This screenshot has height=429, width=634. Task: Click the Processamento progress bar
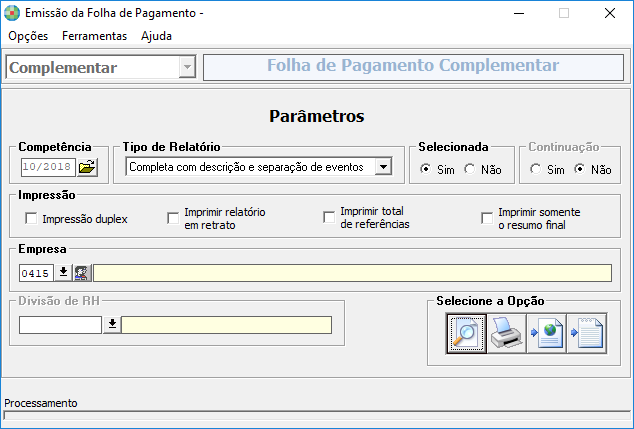[317, 415]
